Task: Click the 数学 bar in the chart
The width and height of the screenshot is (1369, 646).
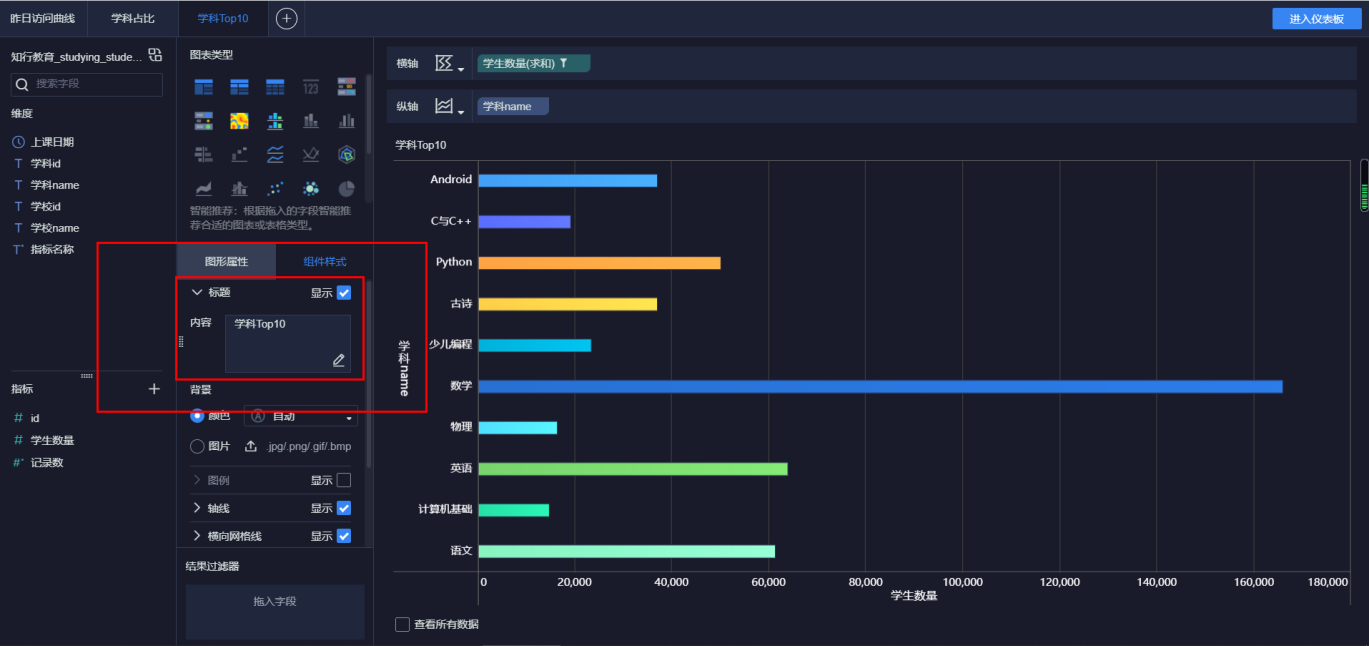Action: click(x=880, y=386)
